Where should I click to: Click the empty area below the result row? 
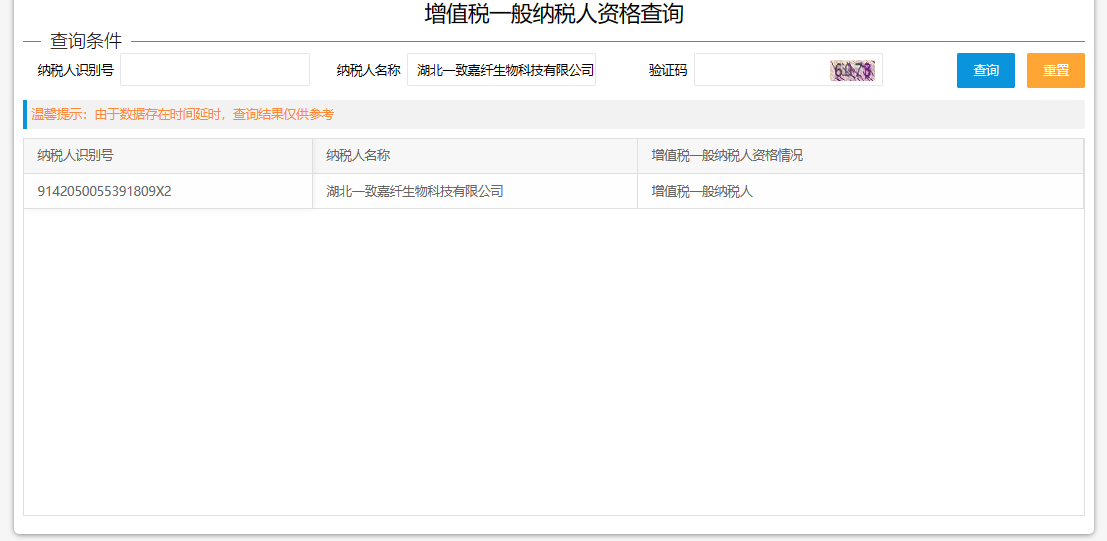coord(553,360)
